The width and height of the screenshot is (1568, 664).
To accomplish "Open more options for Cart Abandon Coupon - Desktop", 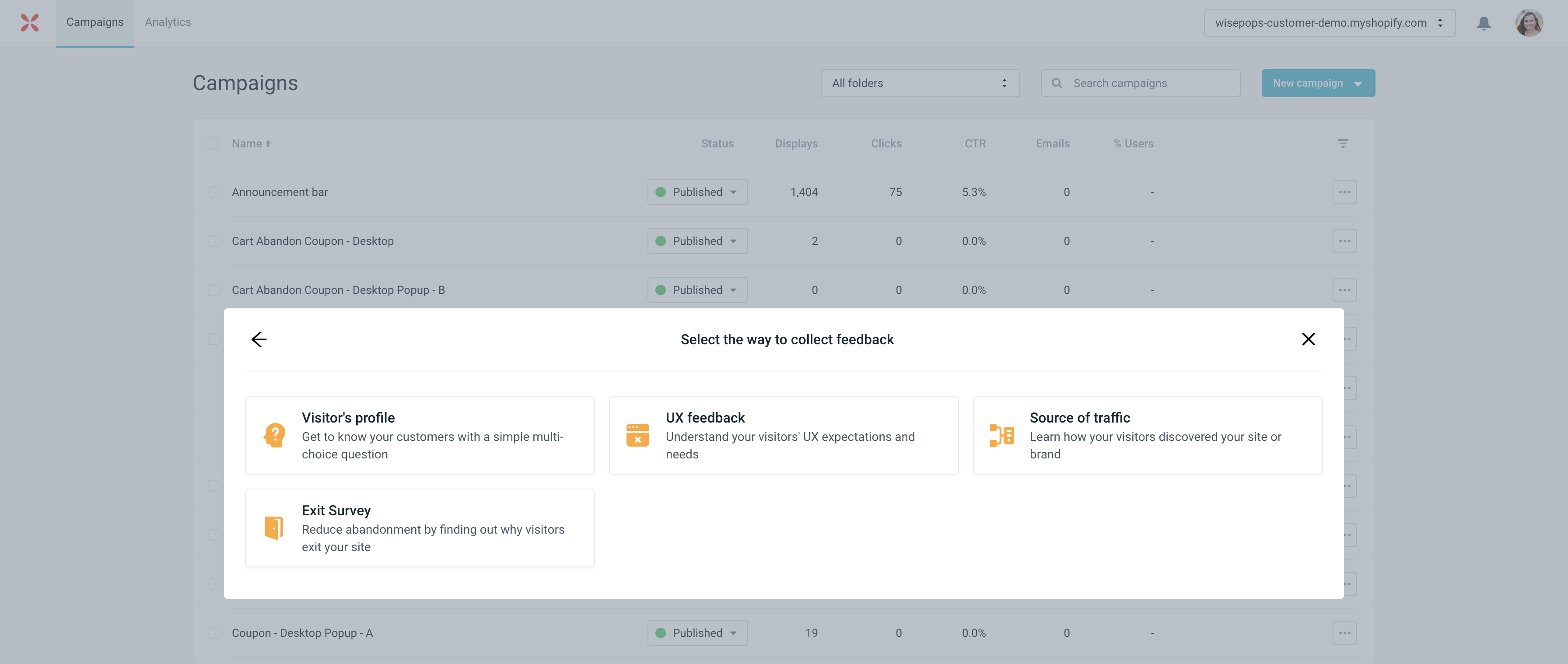I will click(1344, 241).
